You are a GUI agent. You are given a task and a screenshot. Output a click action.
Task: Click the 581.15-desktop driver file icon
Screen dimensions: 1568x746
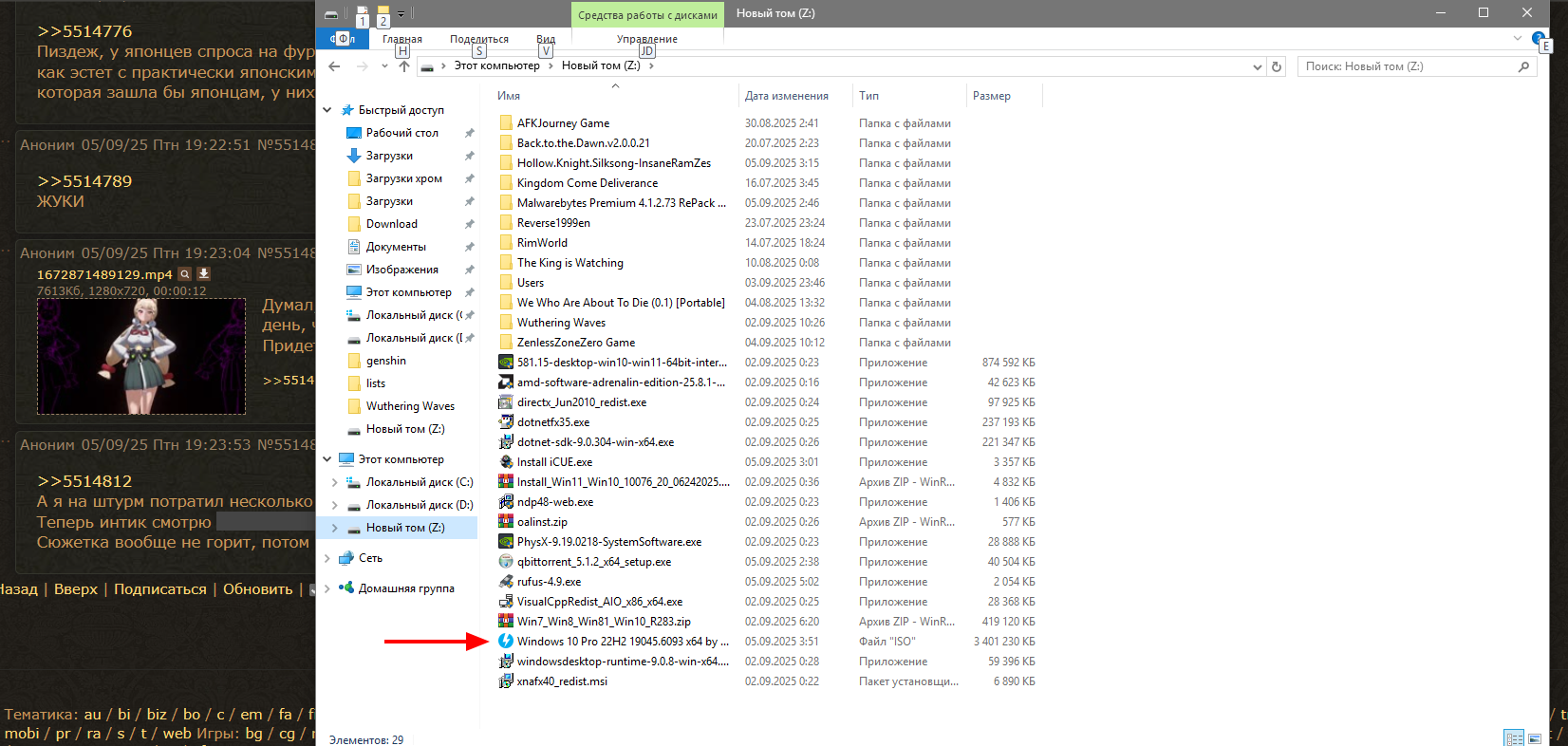point(506,363)
